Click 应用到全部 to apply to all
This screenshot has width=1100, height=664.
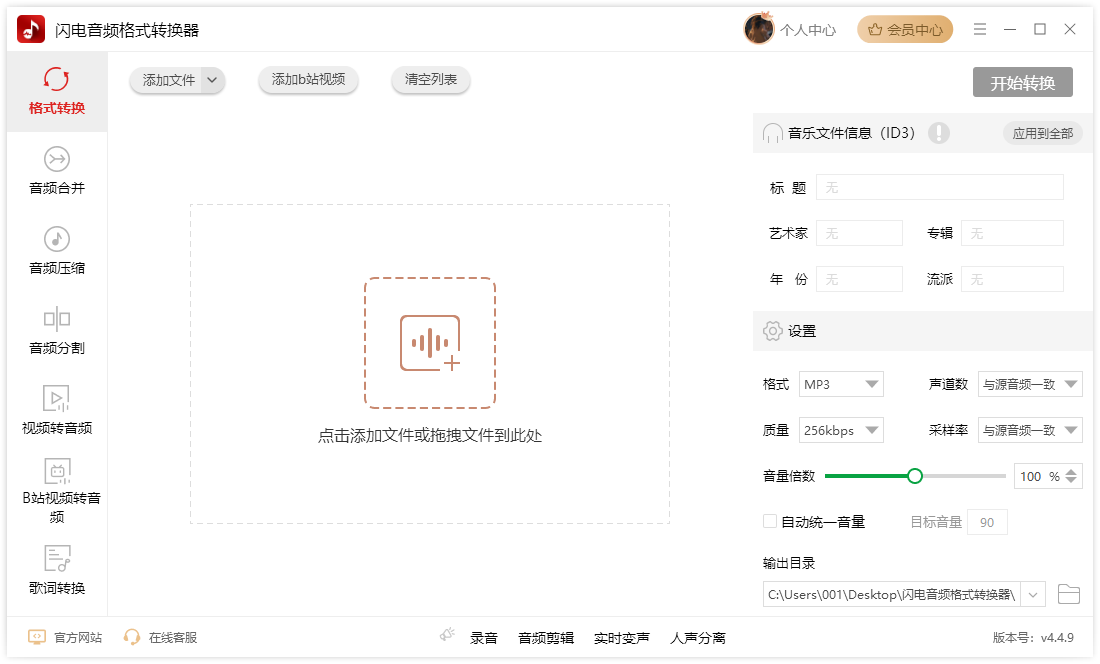pyautogui.click(x=1042, y=132)
